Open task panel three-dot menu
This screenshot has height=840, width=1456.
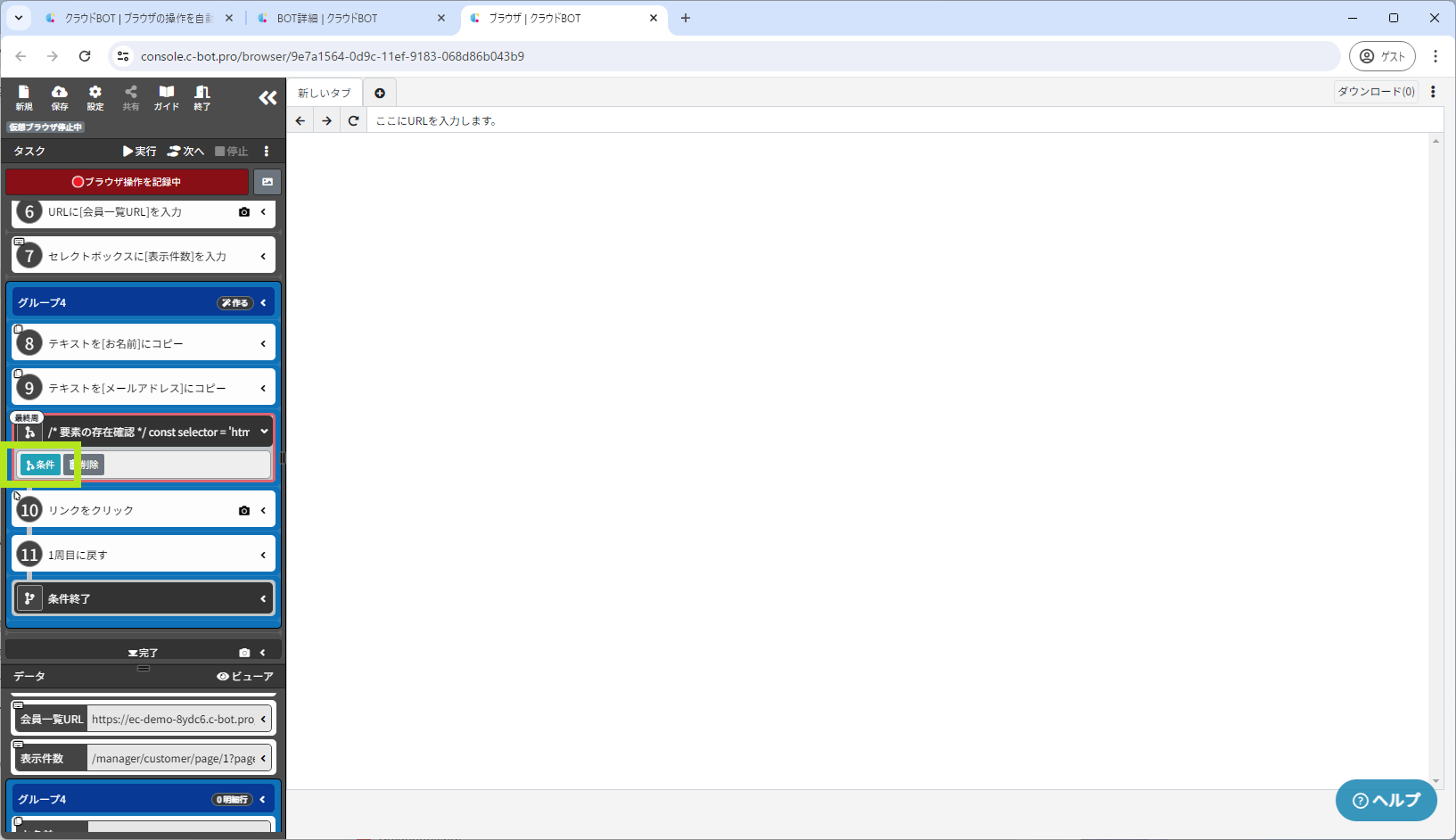tap(266, 152)
